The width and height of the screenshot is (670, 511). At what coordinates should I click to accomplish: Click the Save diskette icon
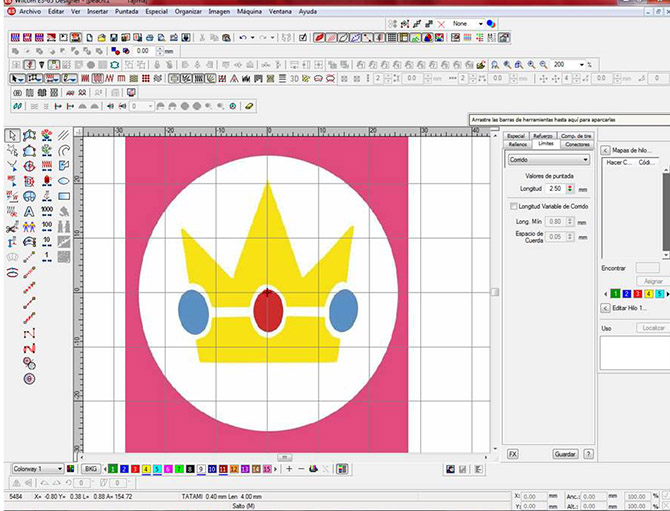(114, 38)
